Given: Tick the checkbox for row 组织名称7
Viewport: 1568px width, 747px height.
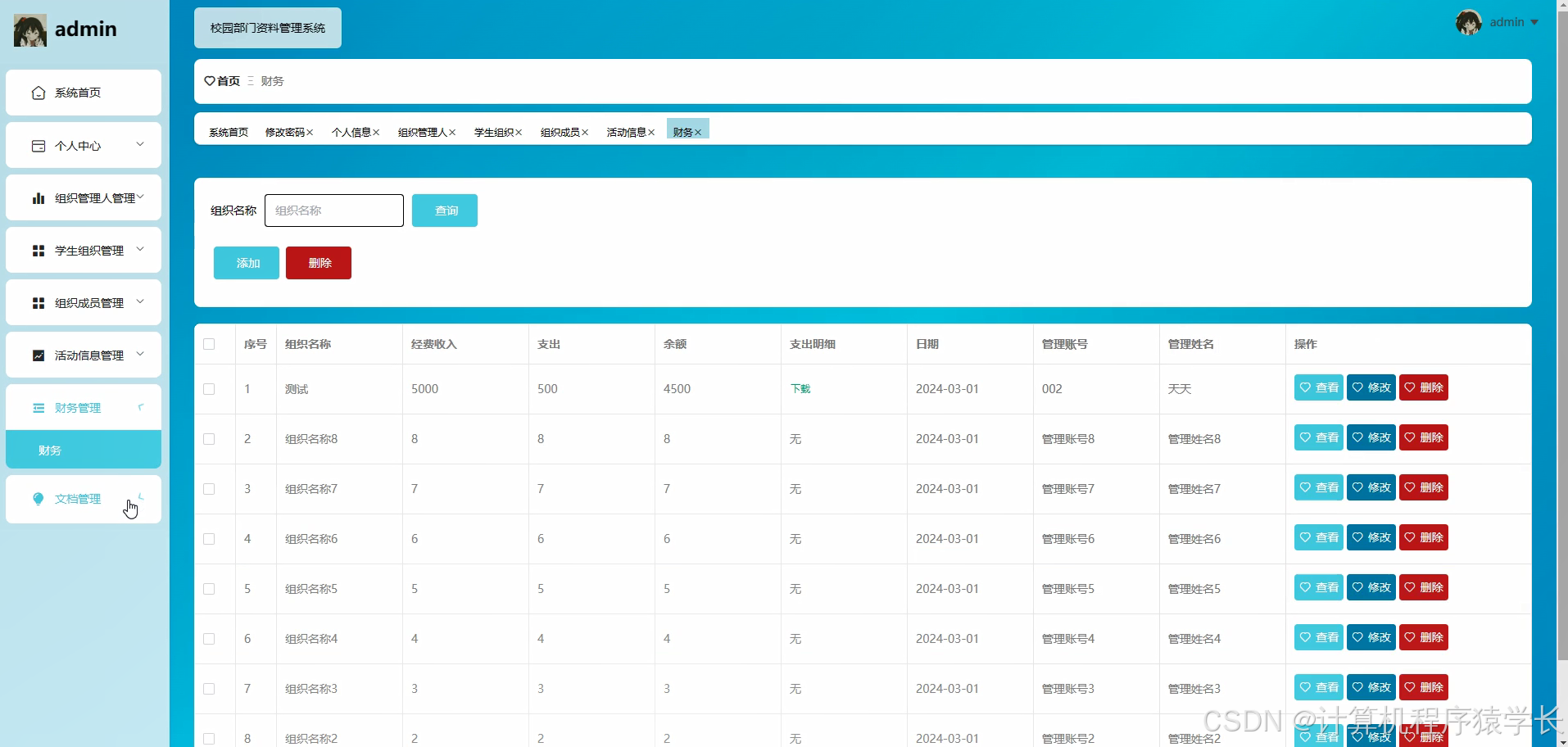Looking at the screenshot, I should (209, 489).
